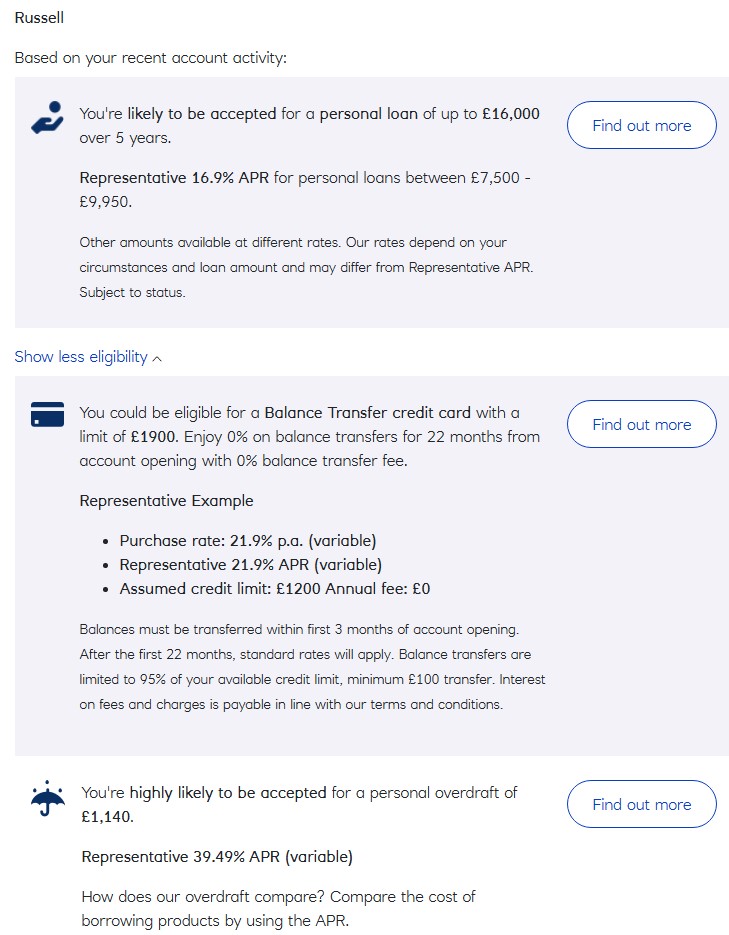Click the overdraft comparison question text
The image size is (729, 935).
[x=278, y=908]
